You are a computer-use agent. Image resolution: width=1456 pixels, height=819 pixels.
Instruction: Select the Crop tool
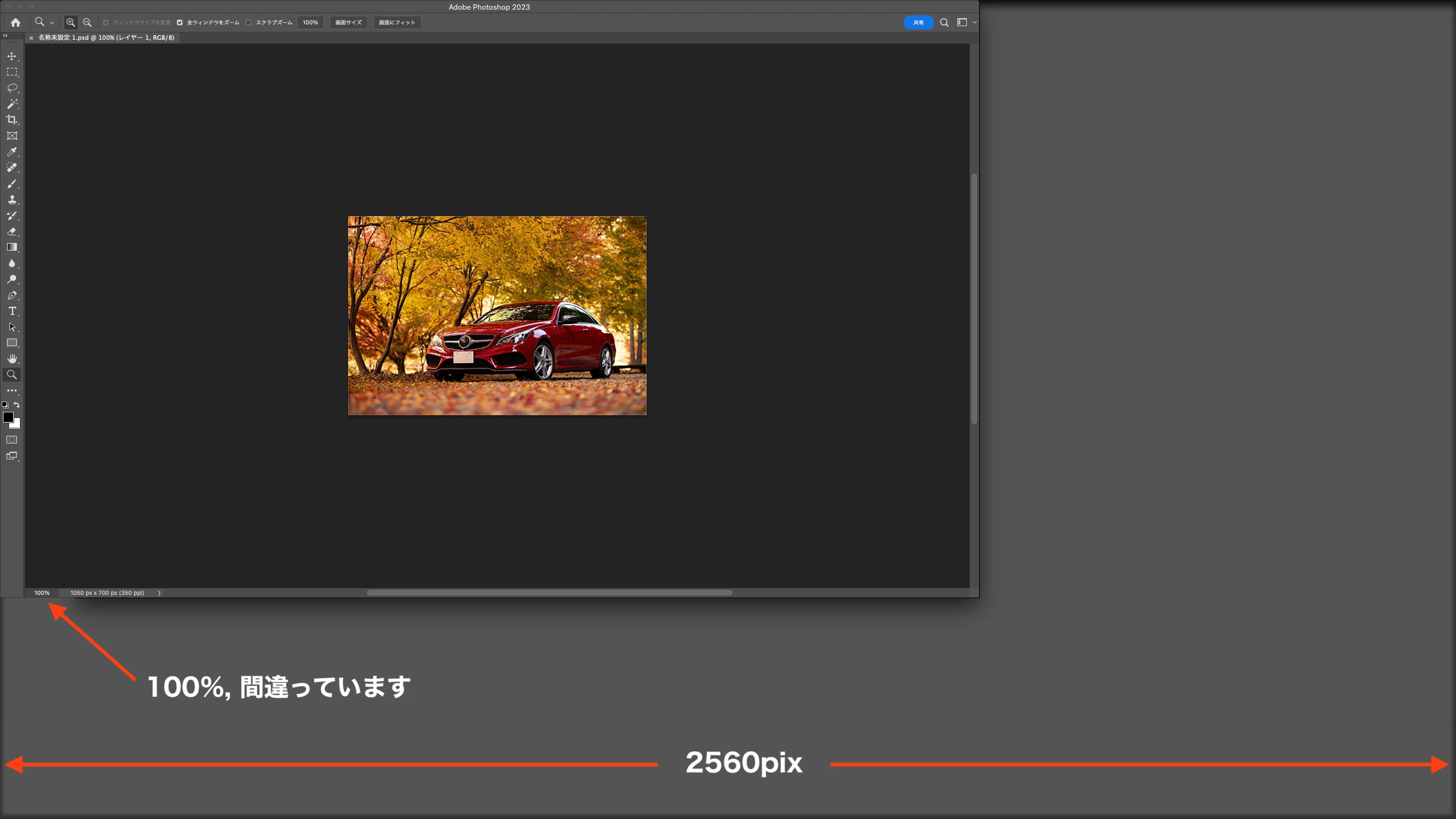[x=12, y=120]
